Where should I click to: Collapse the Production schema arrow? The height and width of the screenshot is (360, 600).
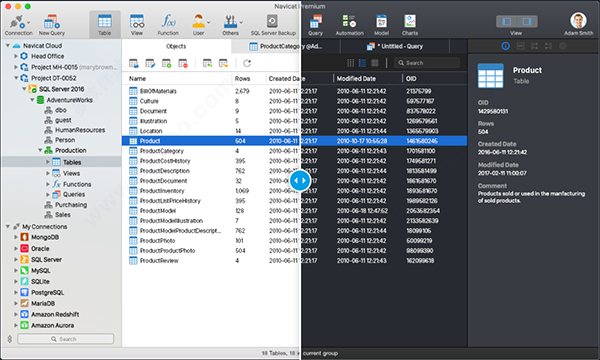[x=40, y=150]
